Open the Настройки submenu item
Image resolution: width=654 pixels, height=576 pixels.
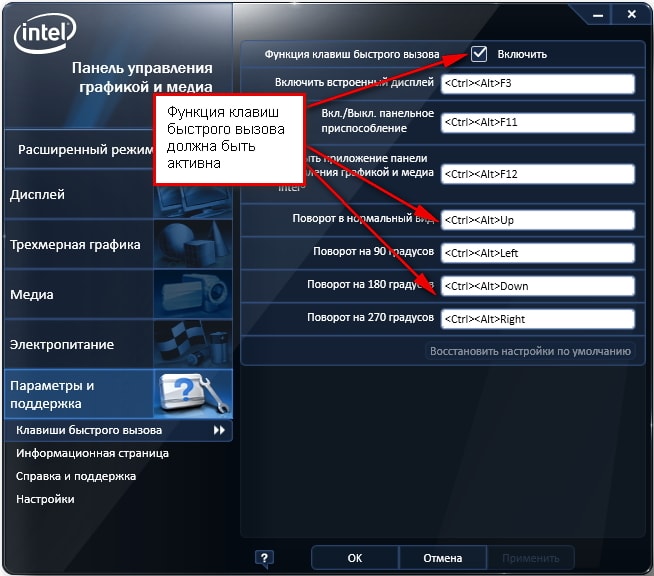[45, 499]
